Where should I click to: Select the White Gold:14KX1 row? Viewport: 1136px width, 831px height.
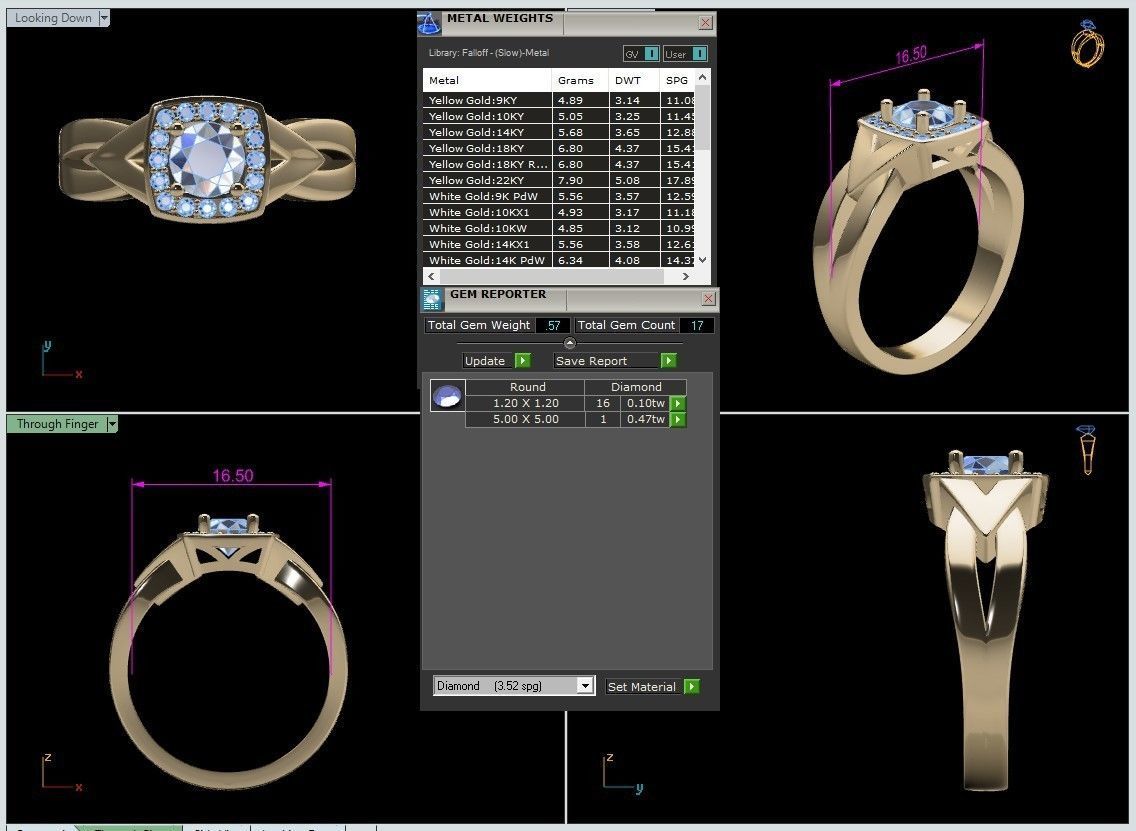(559, 244)
